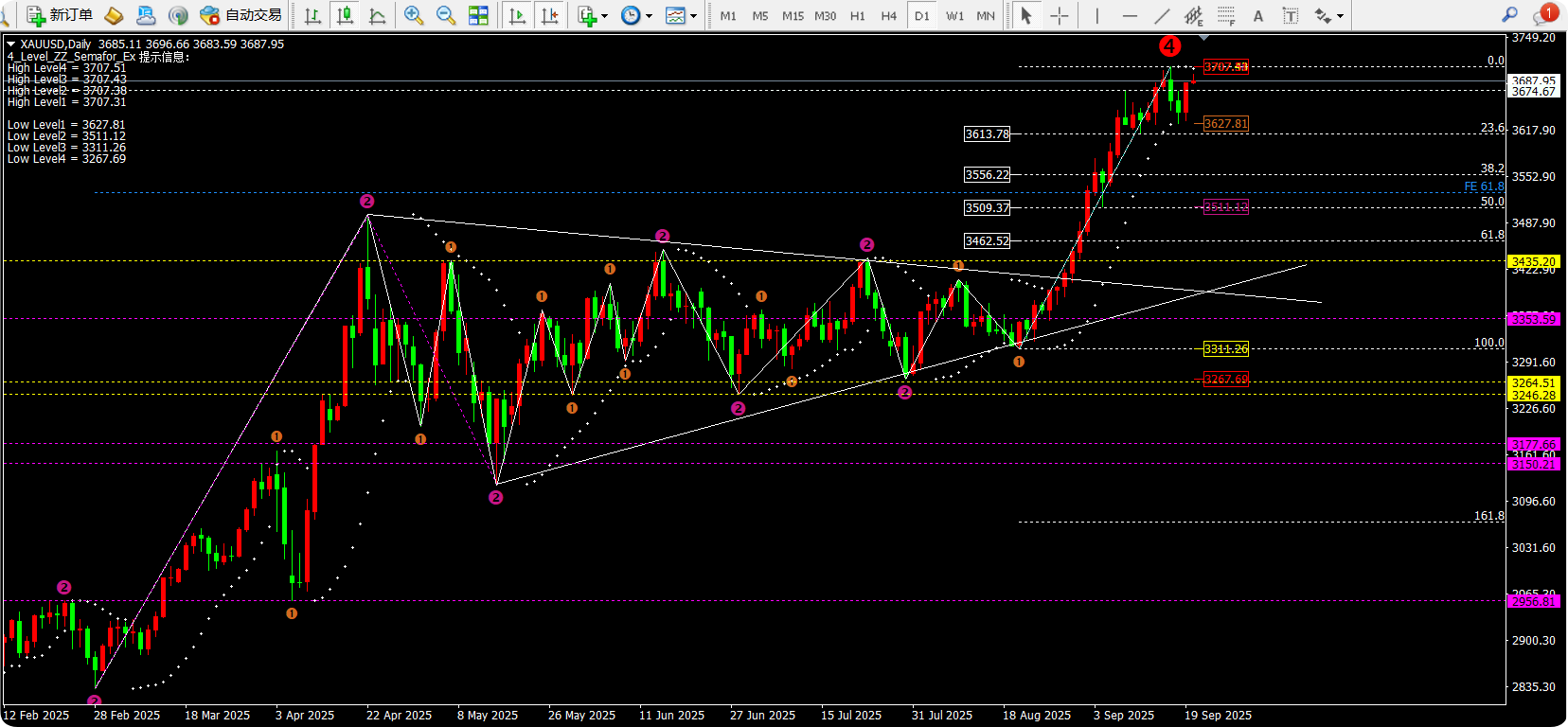Select the Crosshair tool
This screenshot has width=1568, height=727.
(x=1060, y=15)
